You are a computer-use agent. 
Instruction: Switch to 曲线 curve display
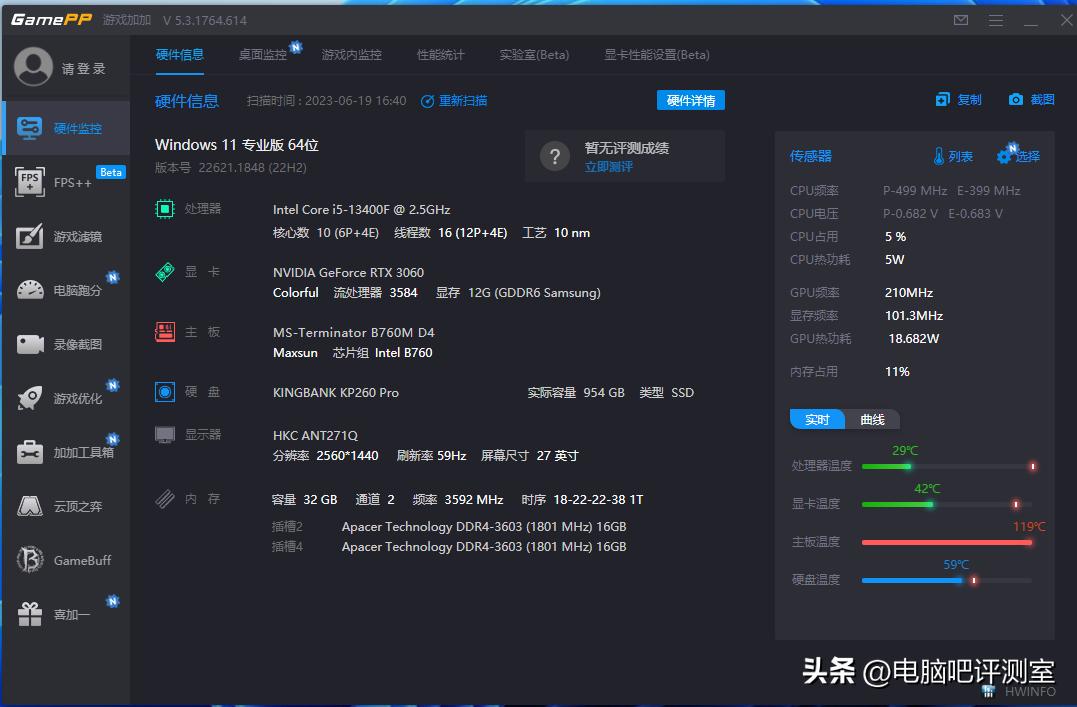tap(872, 419)
